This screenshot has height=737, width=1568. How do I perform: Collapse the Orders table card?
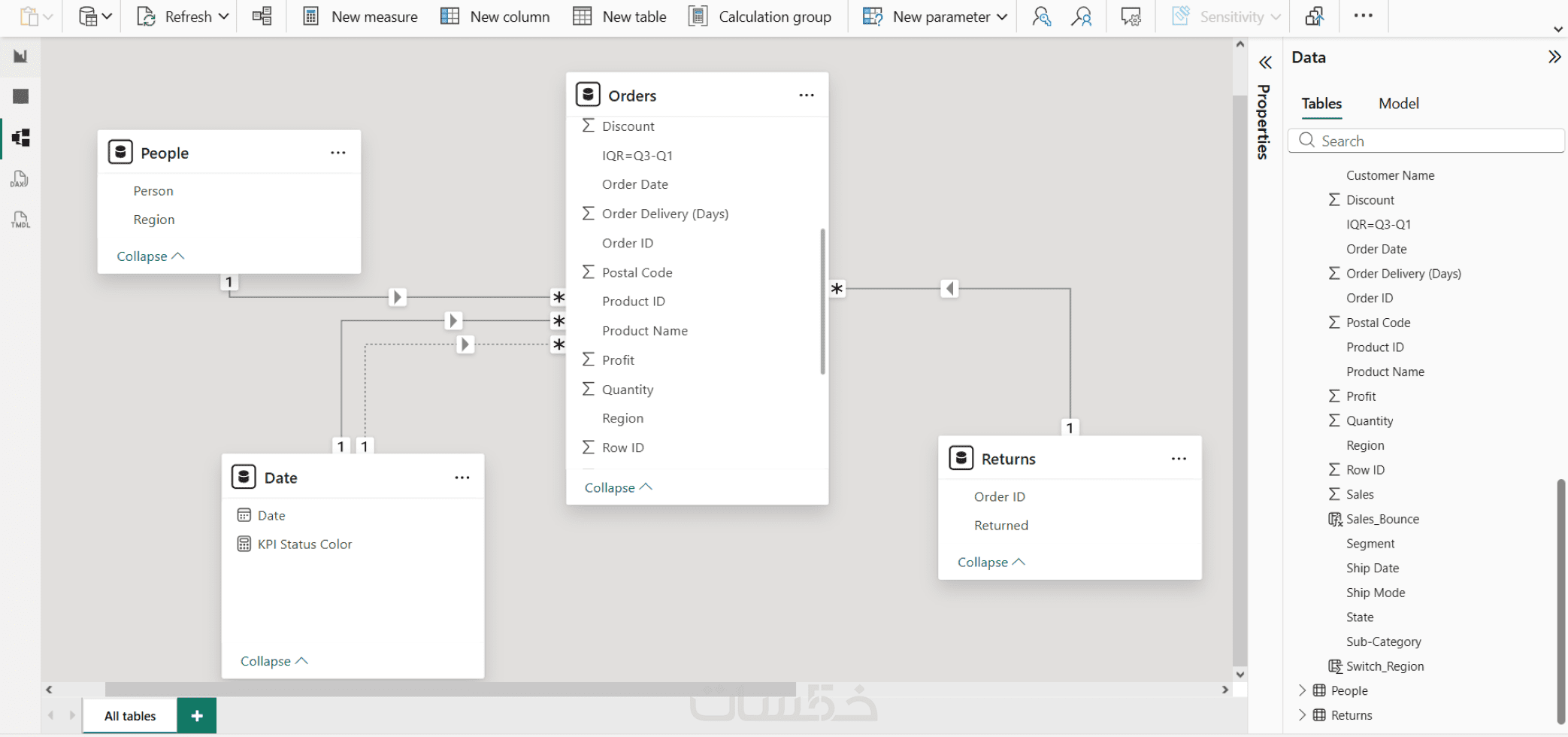(x=618, y=488)
